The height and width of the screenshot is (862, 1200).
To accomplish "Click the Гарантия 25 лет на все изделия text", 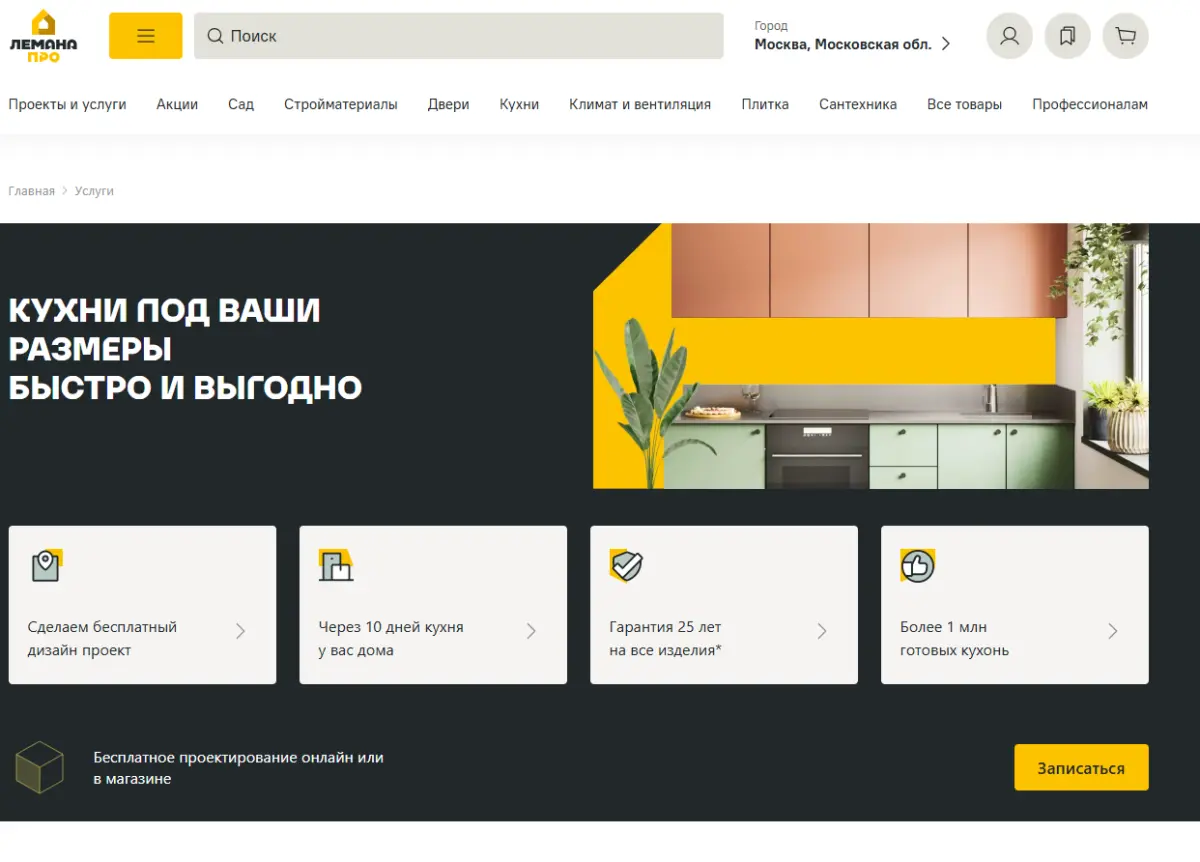I will [x=665, y=639].
